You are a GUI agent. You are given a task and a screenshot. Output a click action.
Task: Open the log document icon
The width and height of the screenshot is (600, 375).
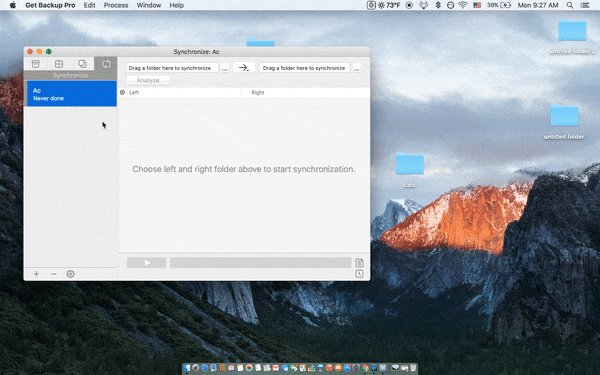(x=359, y=263)
